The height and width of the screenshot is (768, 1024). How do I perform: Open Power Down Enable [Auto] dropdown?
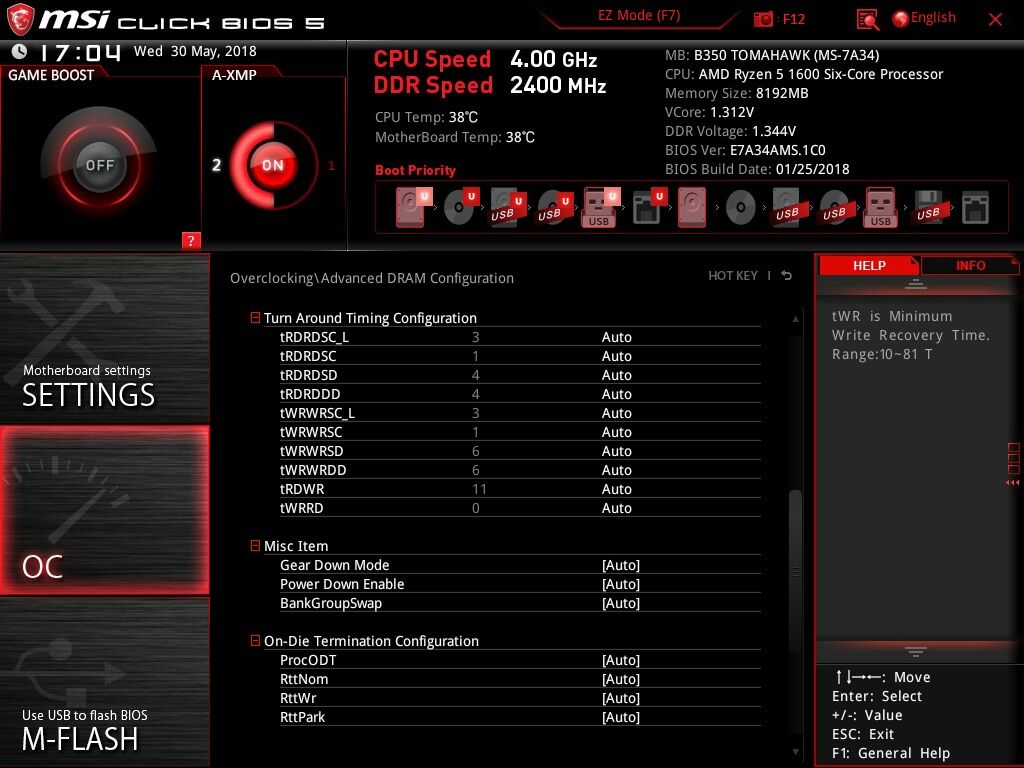tap(620, 584)
